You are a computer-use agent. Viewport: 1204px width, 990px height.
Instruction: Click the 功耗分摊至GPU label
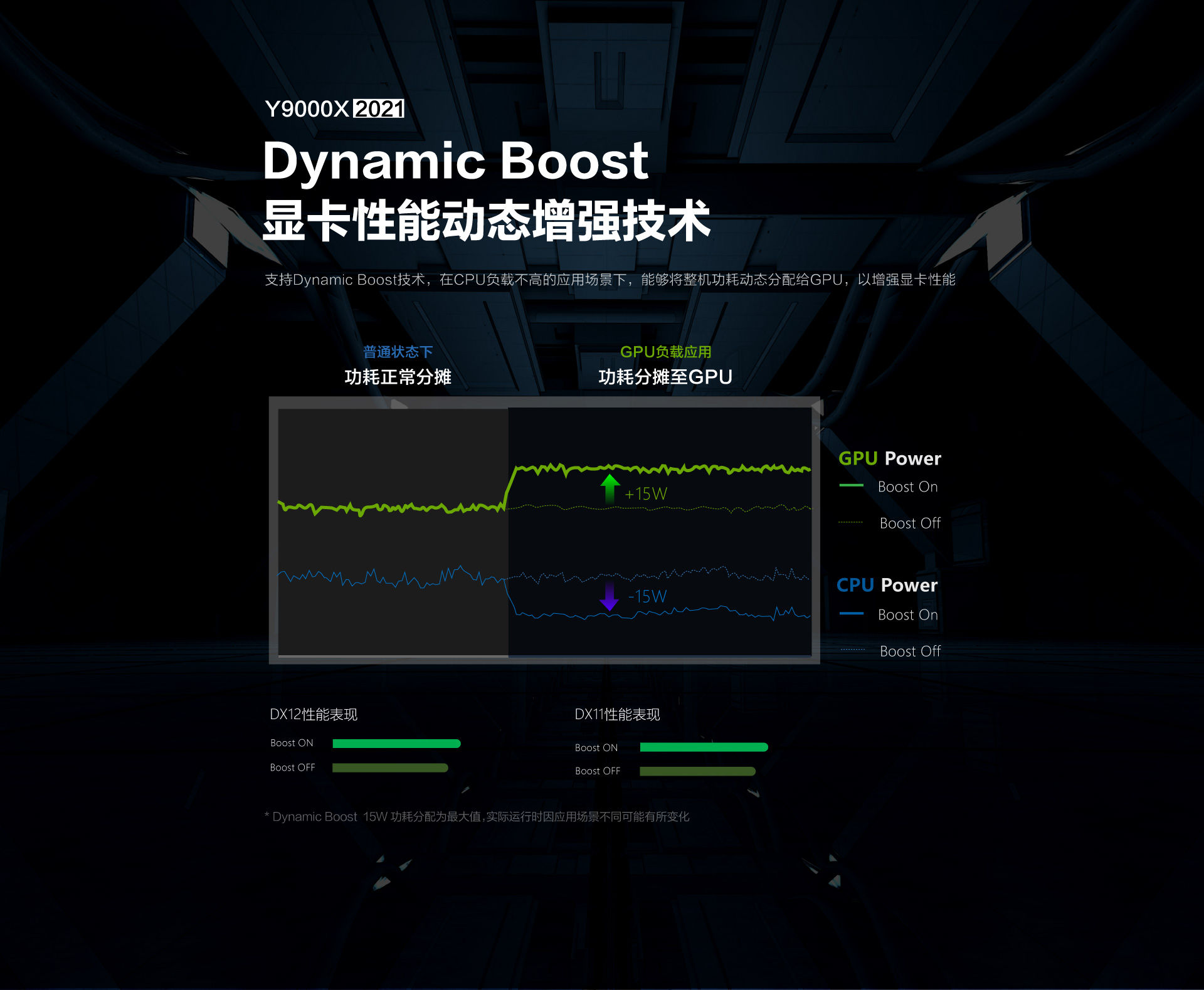coord(665,377)
